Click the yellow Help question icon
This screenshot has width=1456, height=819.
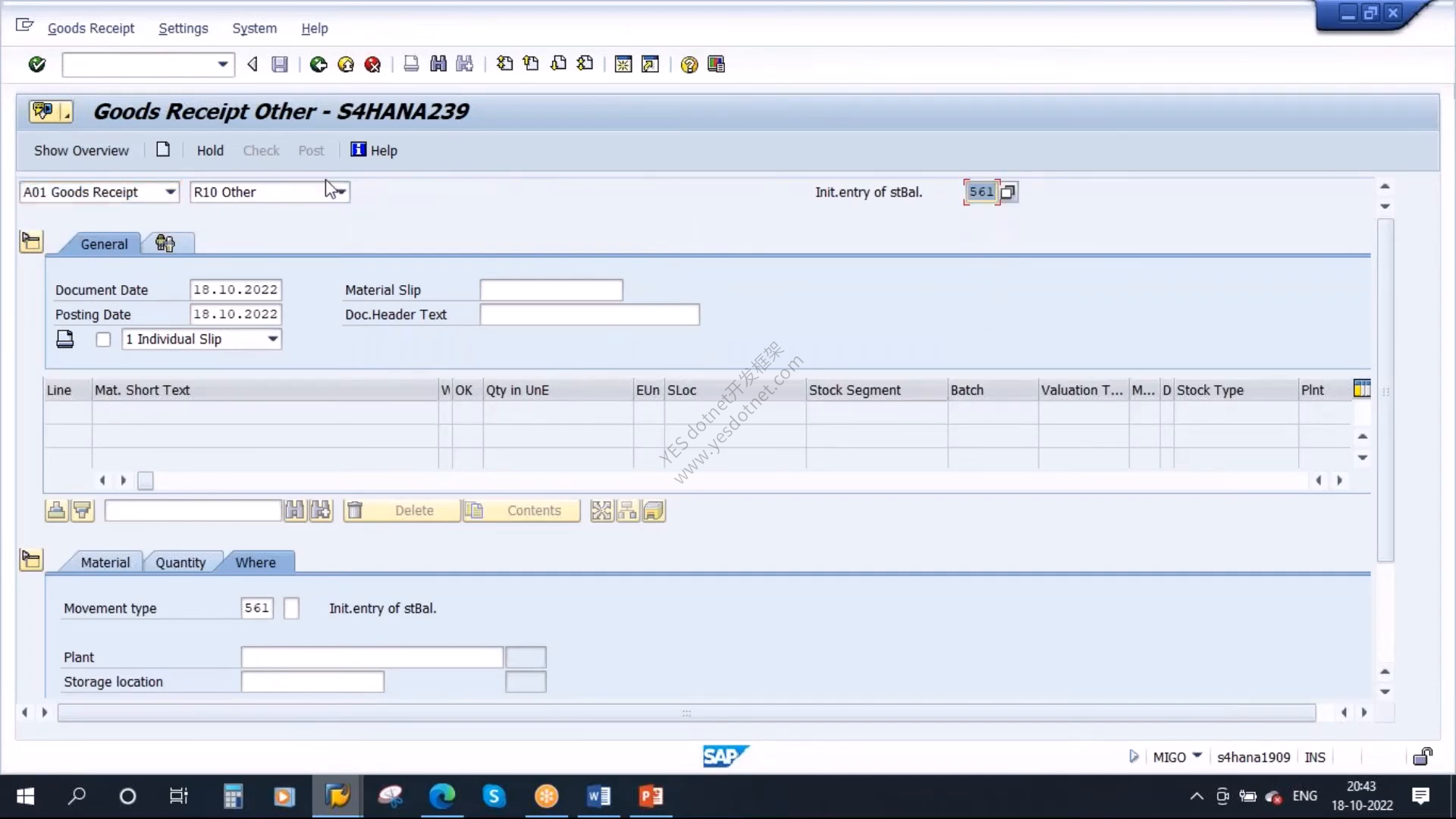[x=689, y=64]
